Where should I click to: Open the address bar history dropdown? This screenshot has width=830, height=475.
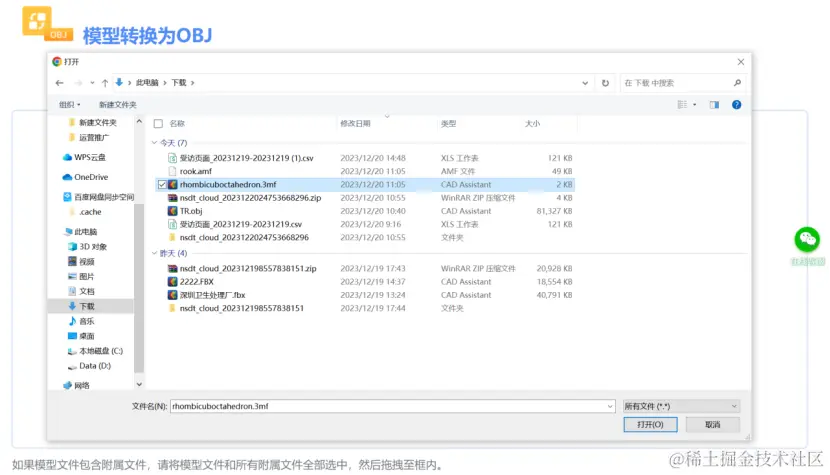click(585, 83)
